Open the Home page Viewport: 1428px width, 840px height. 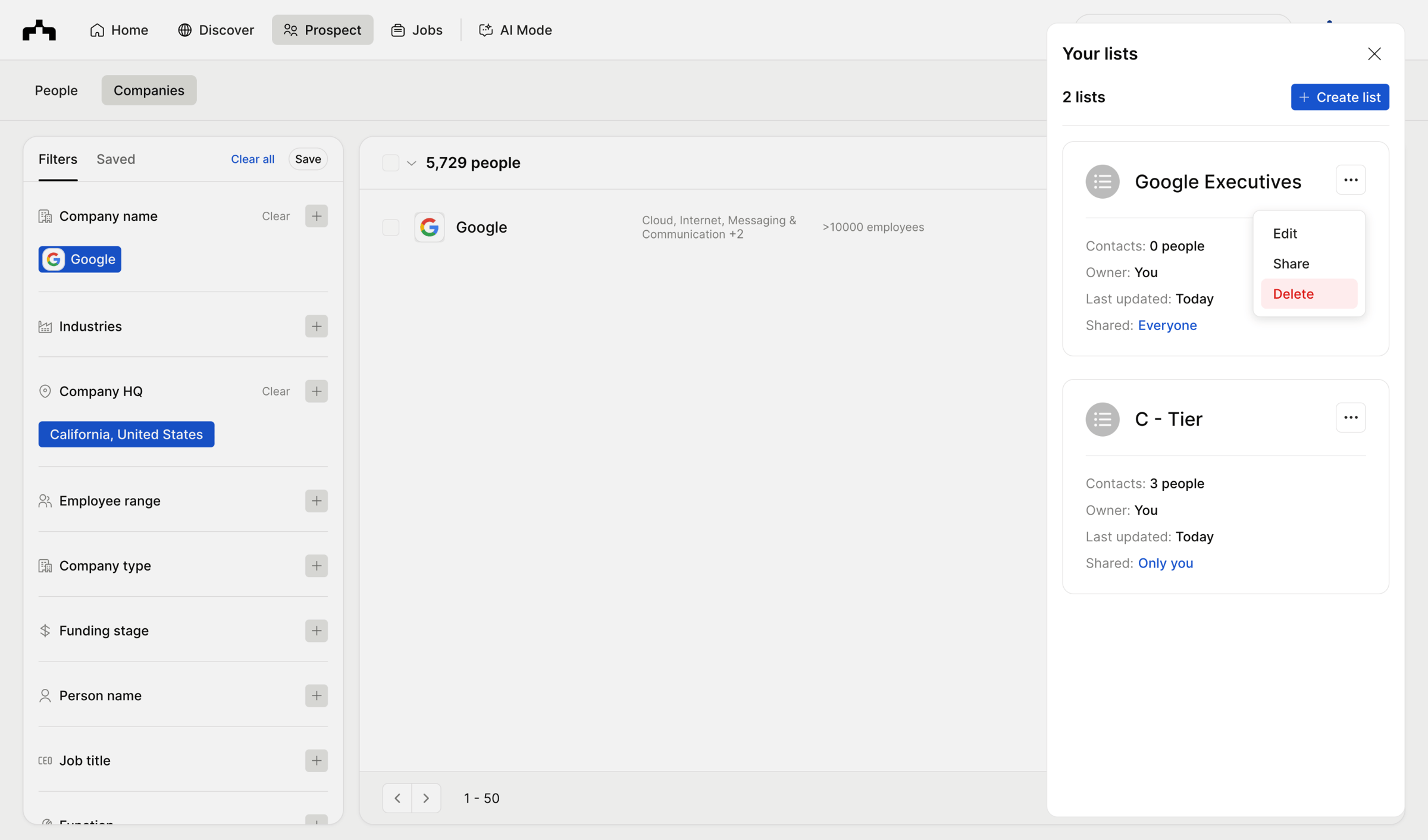119,30
